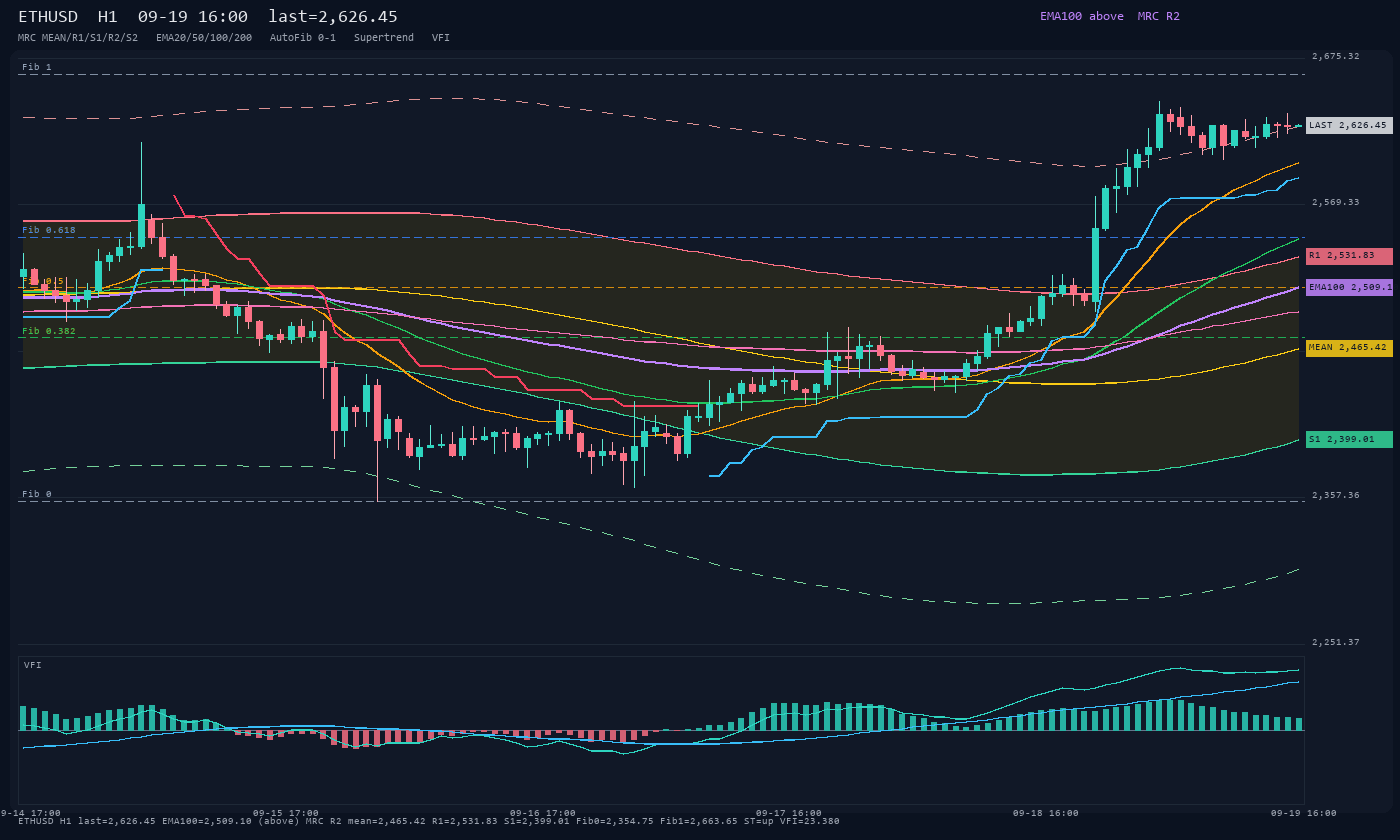Click the Fib 1 level label
Viewport: 1400px width, 840px height.
(37, 67)
